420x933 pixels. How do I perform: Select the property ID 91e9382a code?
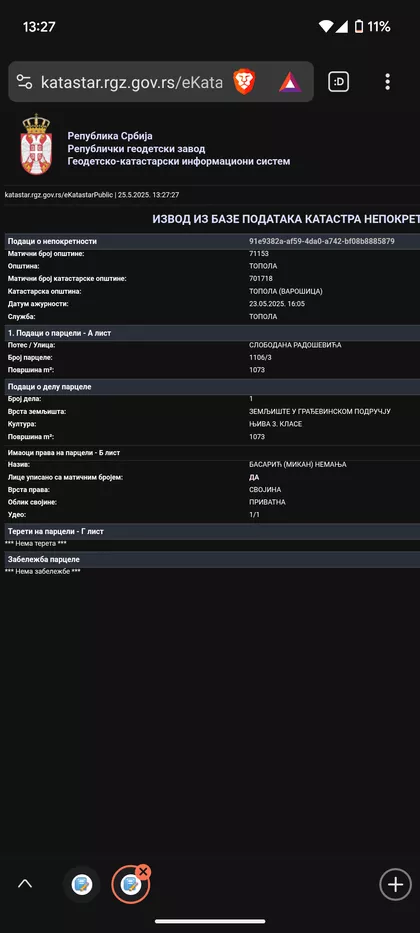coord(322,241)
